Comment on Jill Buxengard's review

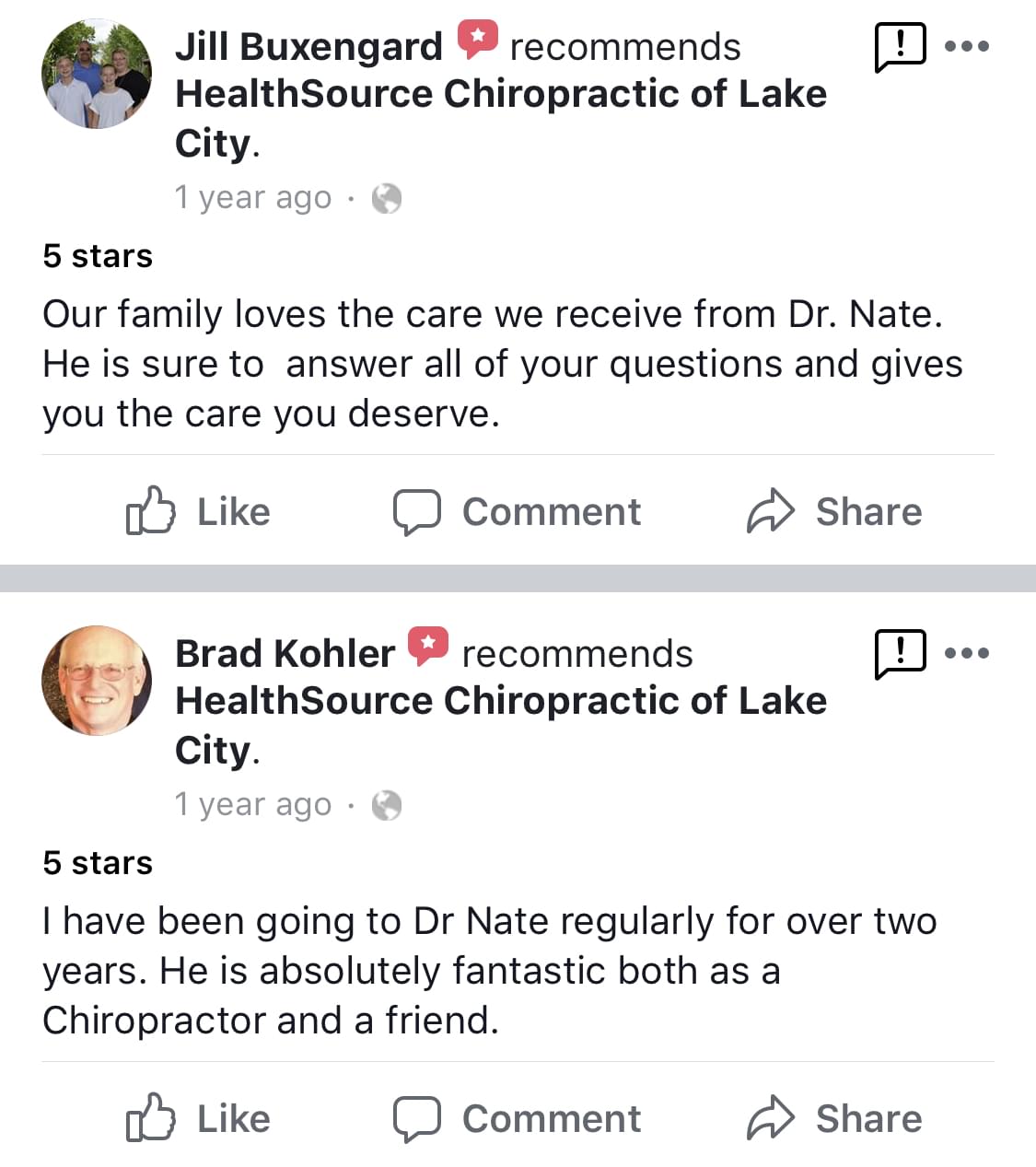[x=517, y=511]
